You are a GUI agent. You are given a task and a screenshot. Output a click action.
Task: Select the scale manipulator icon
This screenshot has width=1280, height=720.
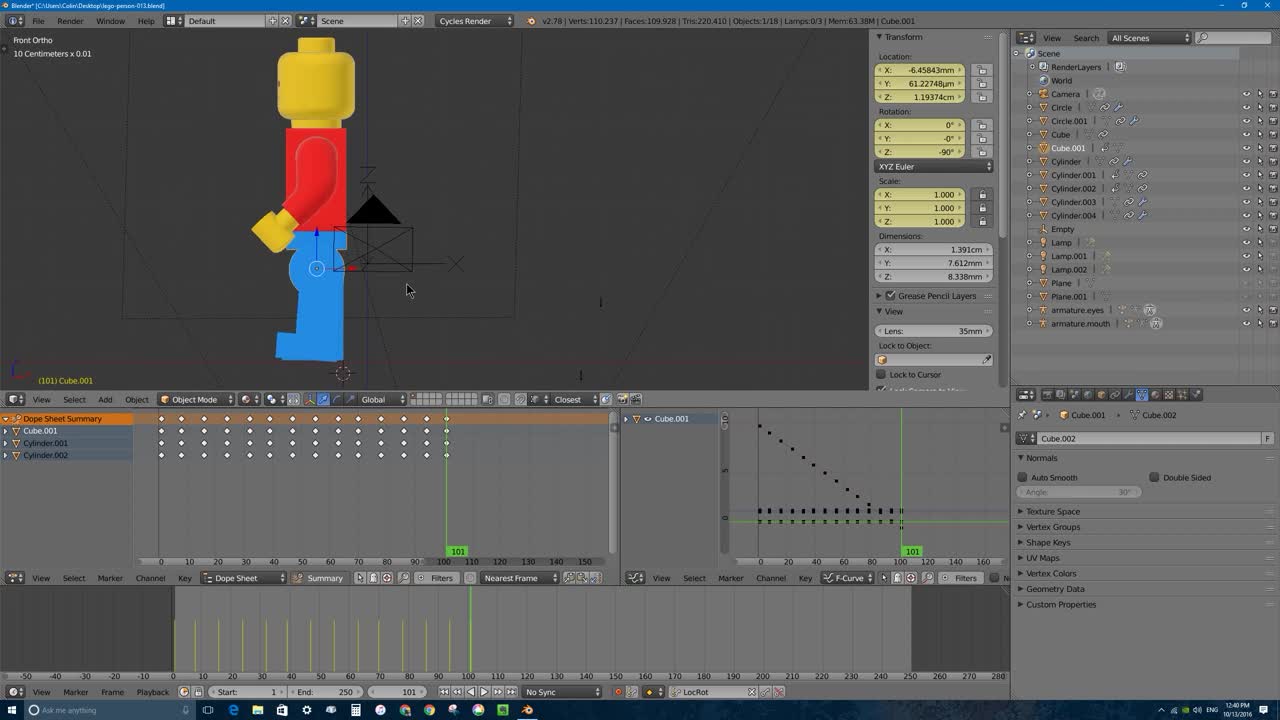(350, 399)
